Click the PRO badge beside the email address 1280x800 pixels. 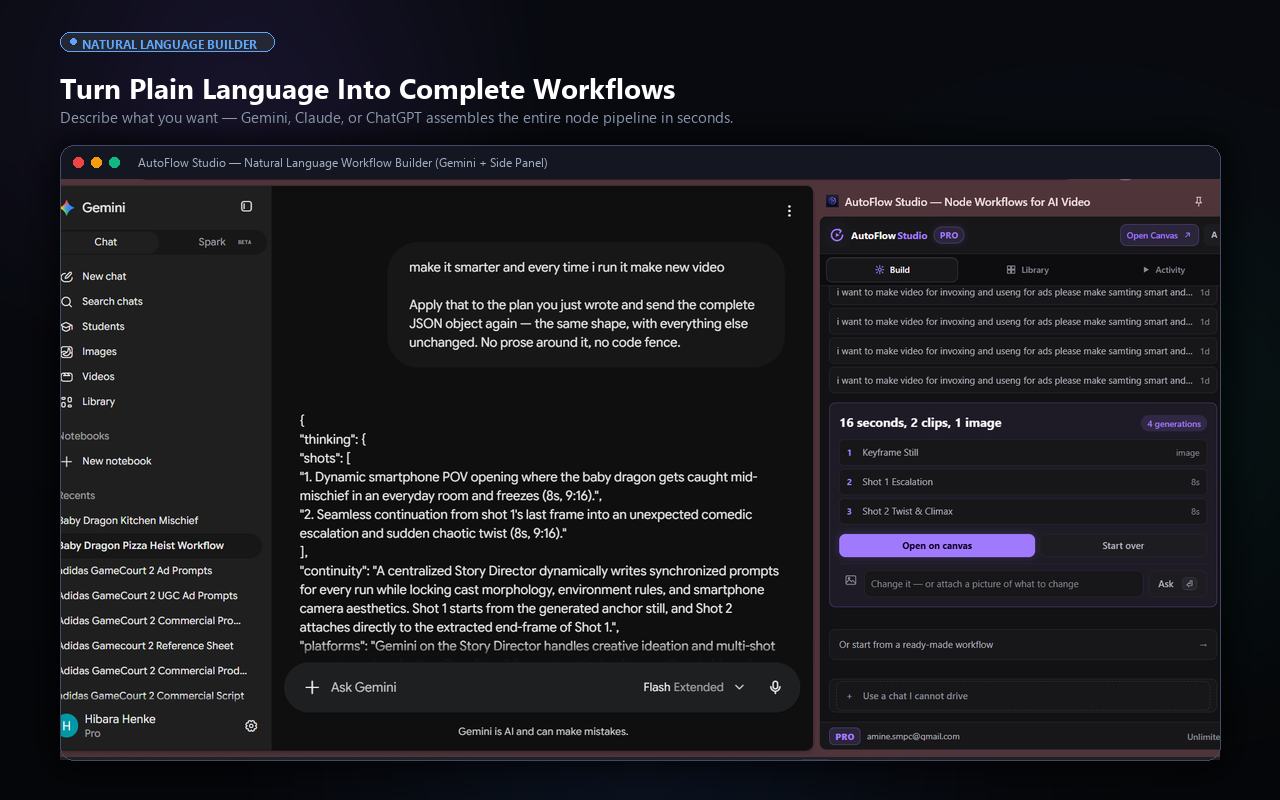(x=845, y=737)
